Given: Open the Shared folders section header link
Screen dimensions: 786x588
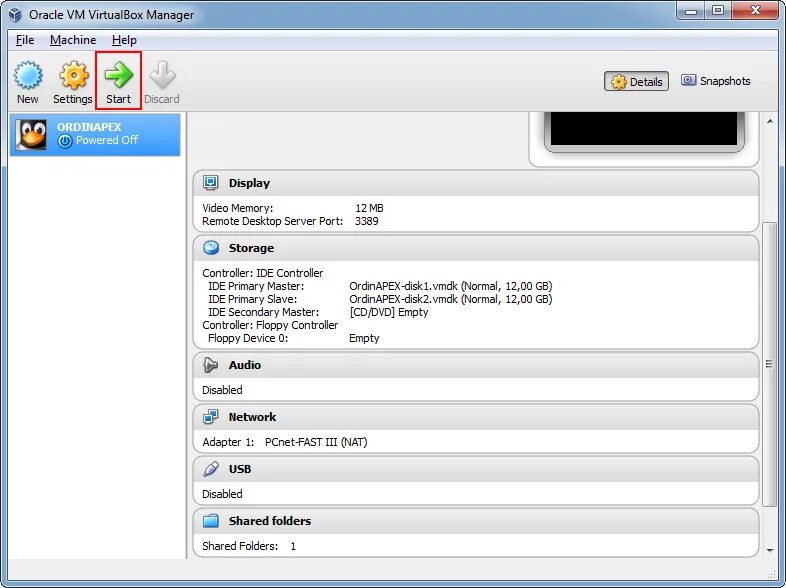Looking at the screenshot, I should tap(270, 521).
